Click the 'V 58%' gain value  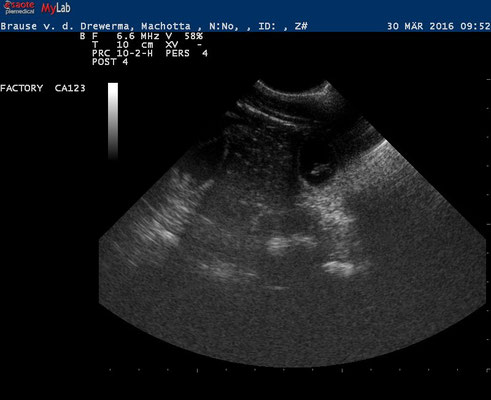184,36
